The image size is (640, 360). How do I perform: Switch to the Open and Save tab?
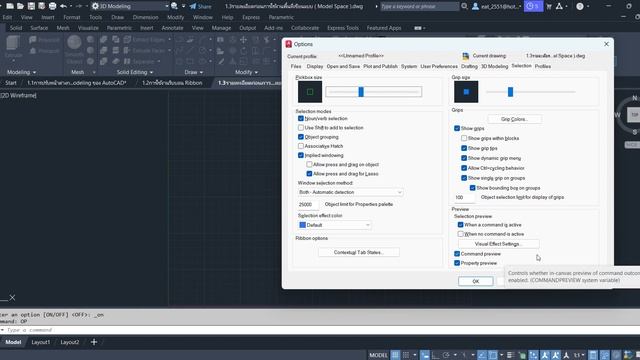(343, 66)
